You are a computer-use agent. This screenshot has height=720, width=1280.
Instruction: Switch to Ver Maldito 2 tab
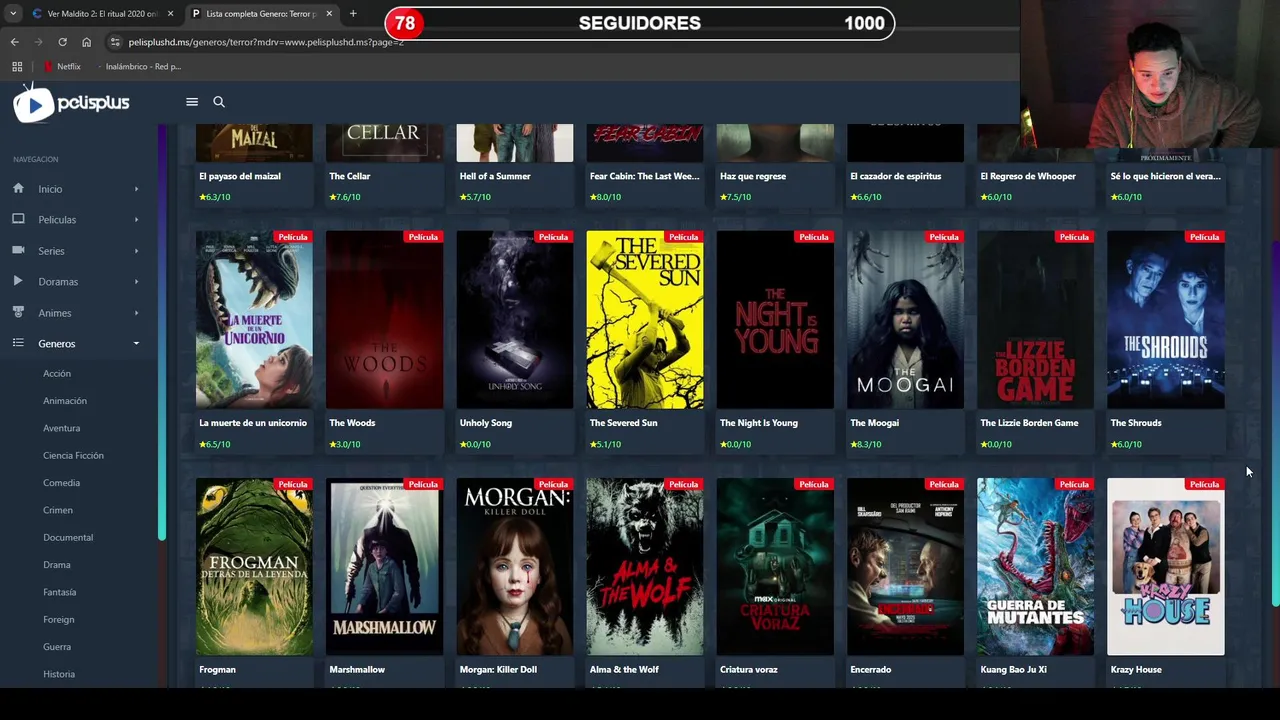point(102,14)
